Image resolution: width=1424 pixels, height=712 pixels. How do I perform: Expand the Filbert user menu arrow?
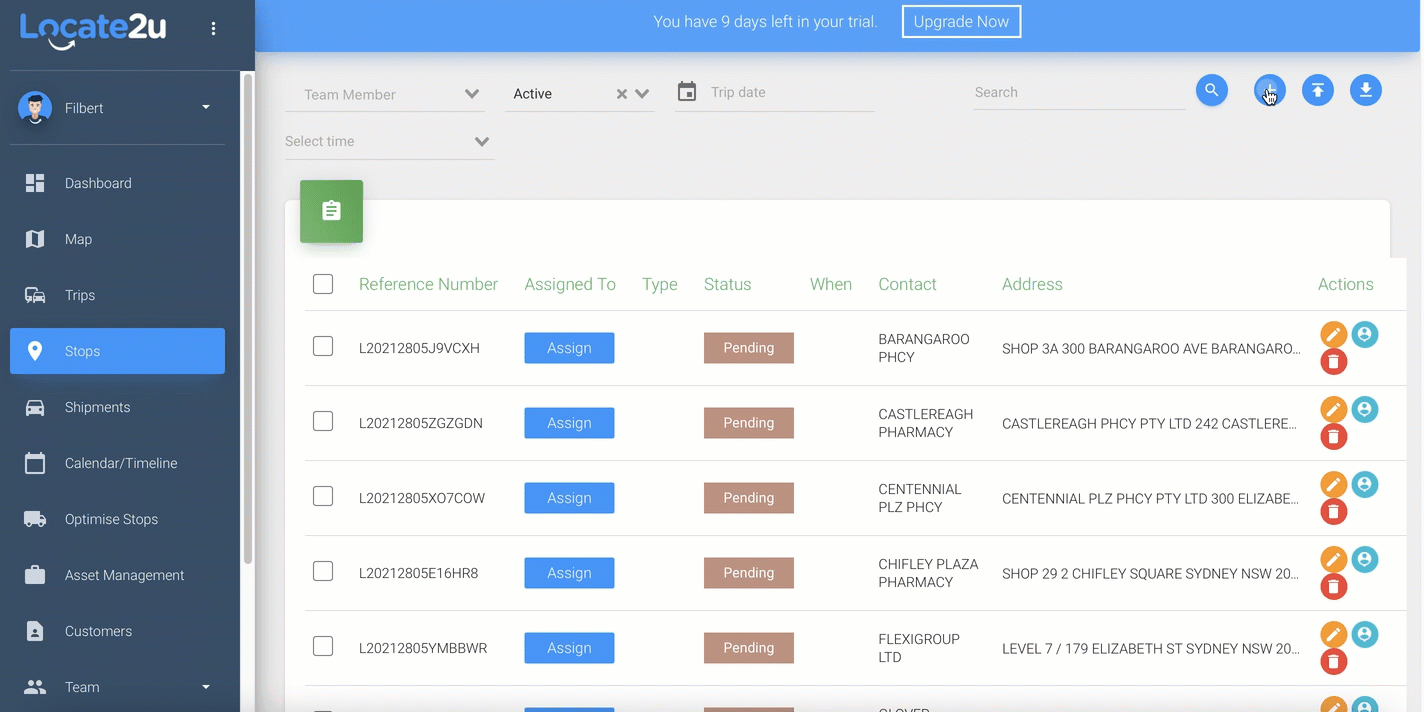tap(206, 107)
